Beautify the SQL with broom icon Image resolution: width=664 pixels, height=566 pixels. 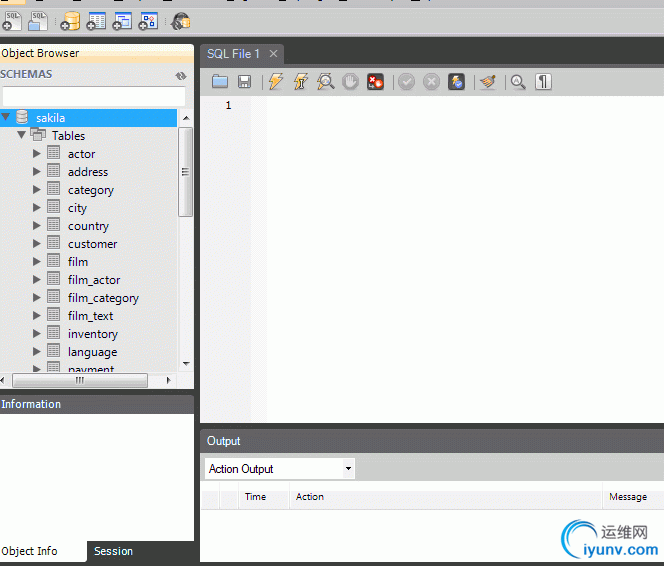pyautogui.click(x=488, y=81)
